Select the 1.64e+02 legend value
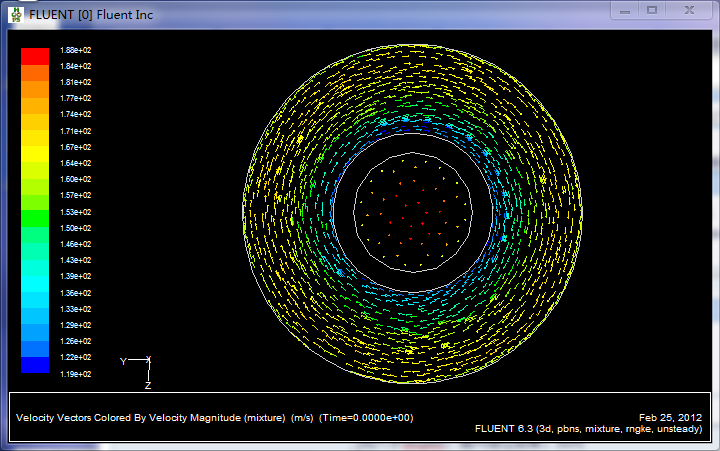 (76, 163)
